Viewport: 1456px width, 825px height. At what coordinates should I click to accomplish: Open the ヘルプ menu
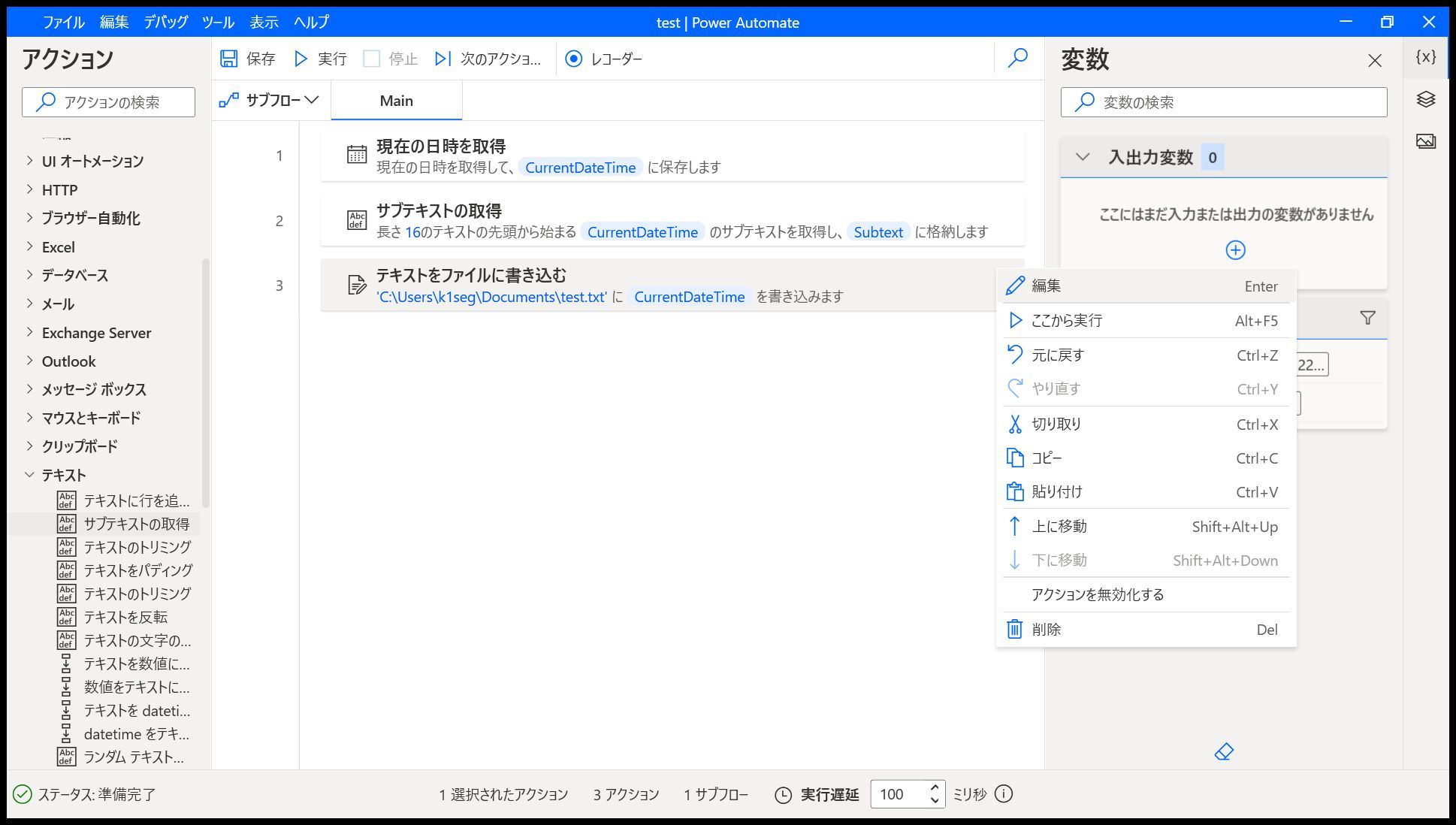[311, 22]
